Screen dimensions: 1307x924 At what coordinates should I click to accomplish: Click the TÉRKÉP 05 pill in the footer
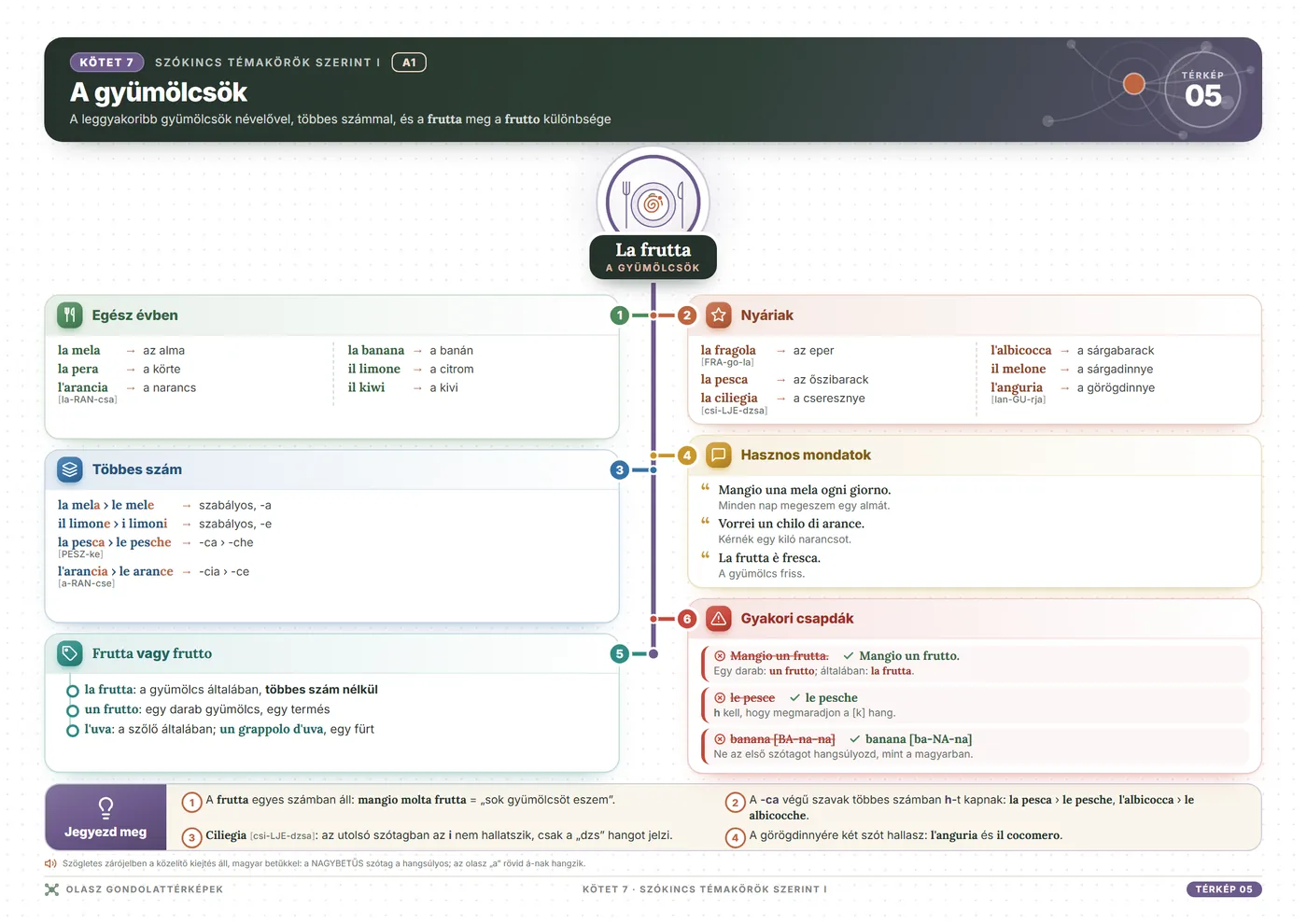pos(1224,889)
